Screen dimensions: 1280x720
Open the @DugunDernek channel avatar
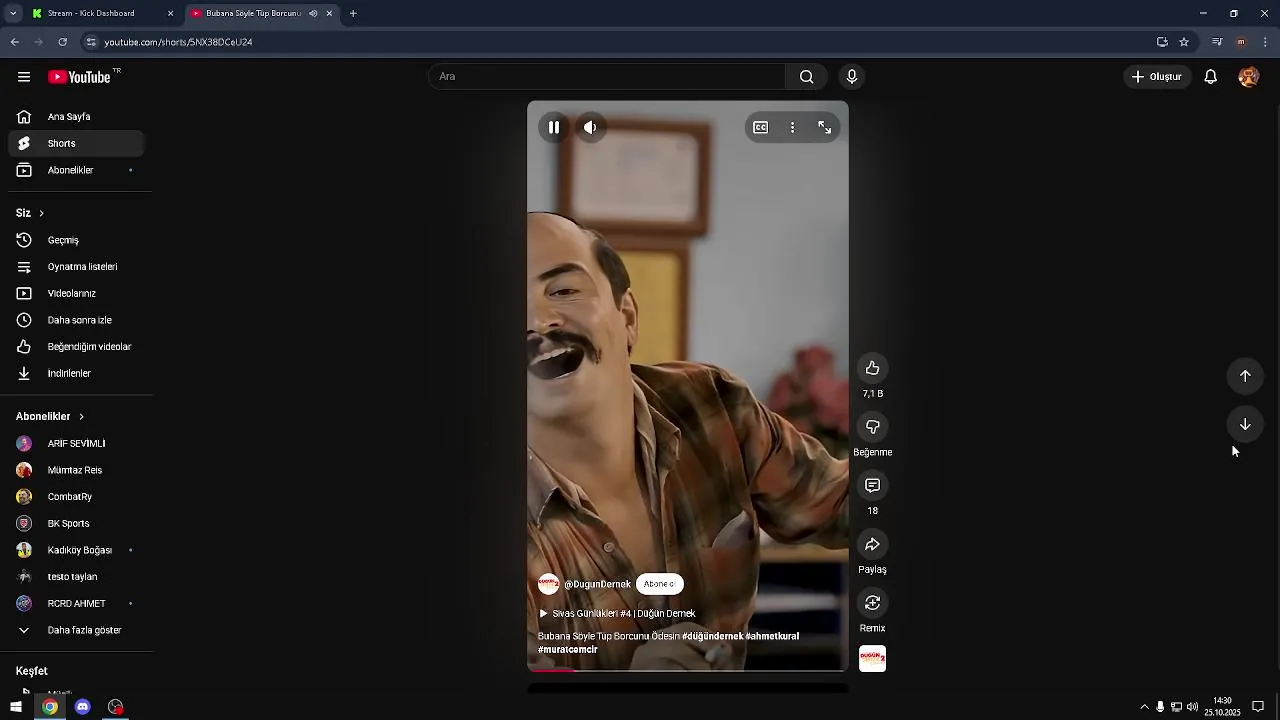click(x=548, y=584)
